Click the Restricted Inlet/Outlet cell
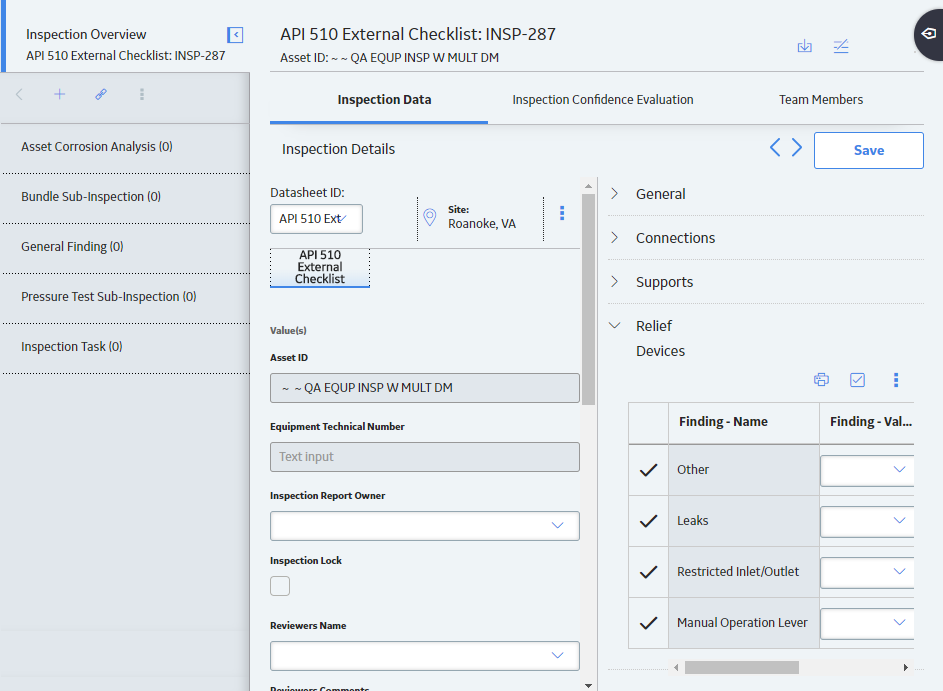The height and width of the screenshot is (691, 943). point(744,572)
